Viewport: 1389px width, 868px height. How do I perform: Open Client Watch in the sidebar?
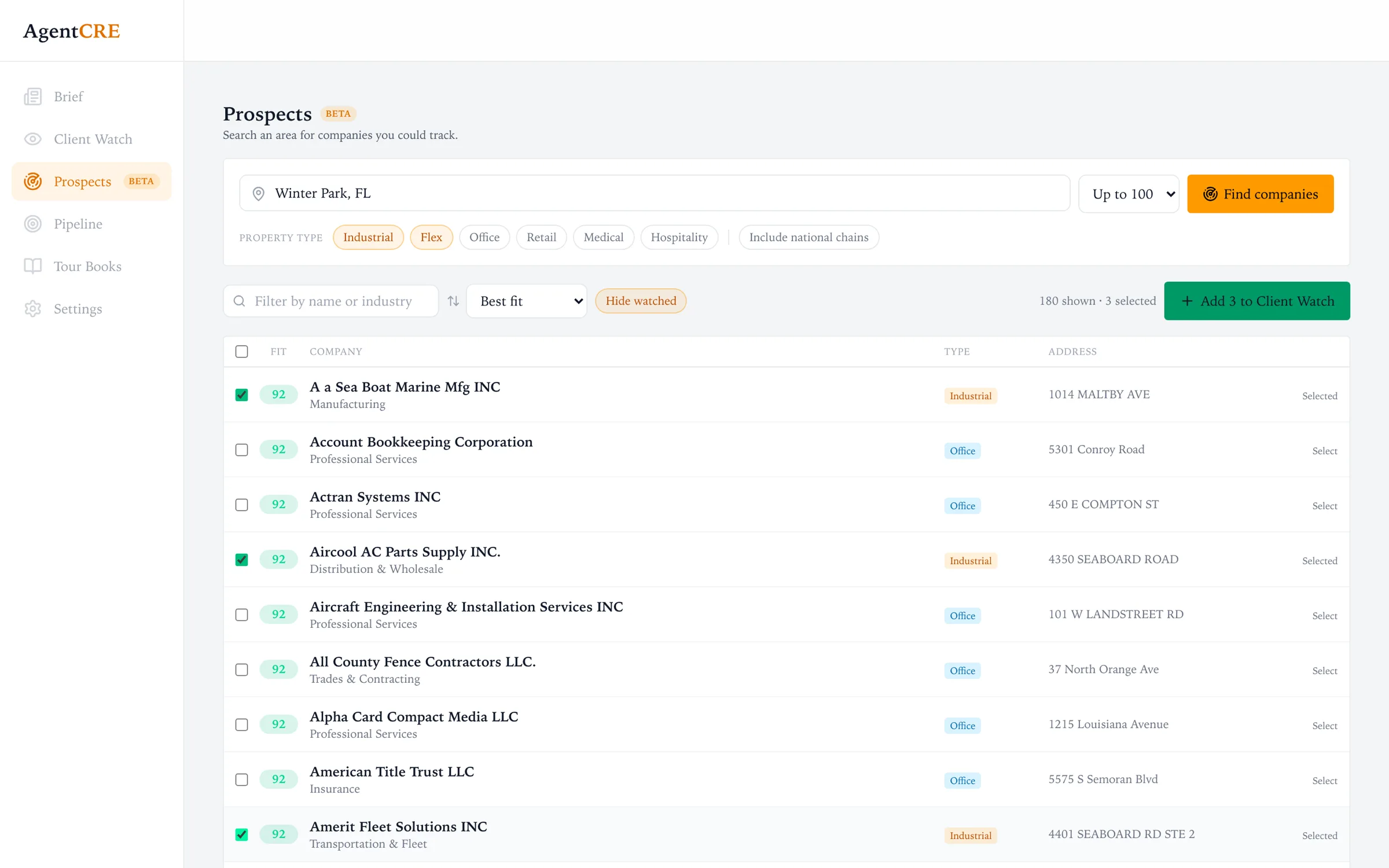tap(91, 139)
